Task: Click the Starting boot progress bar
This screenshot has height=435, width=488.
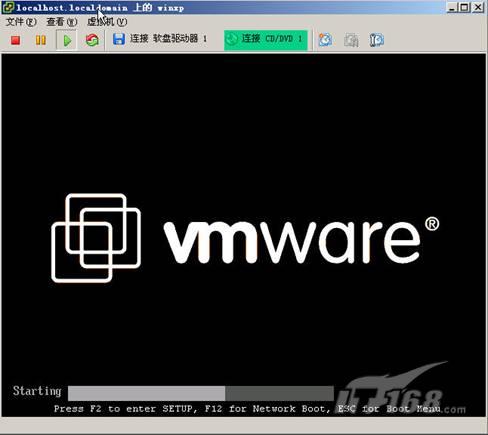Action: pyautogui.click(x=201, y=393)
